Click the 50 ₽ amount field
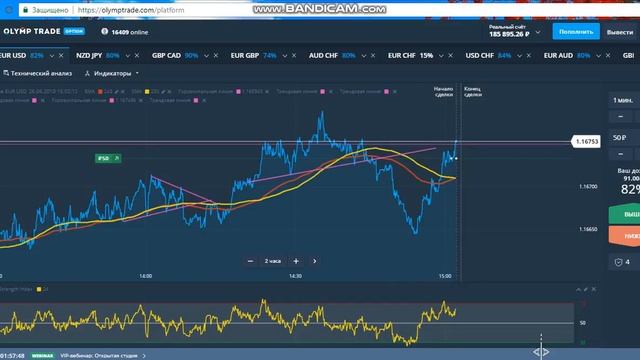Screen dimensions: 640x360 624,138
